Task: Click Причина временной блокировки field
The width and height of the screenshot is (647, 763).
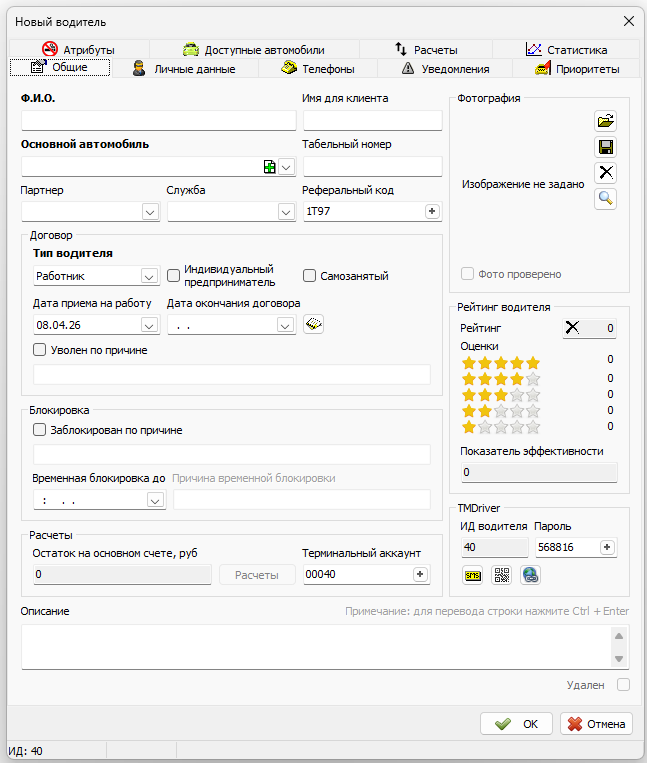Action: coord(302,500)
